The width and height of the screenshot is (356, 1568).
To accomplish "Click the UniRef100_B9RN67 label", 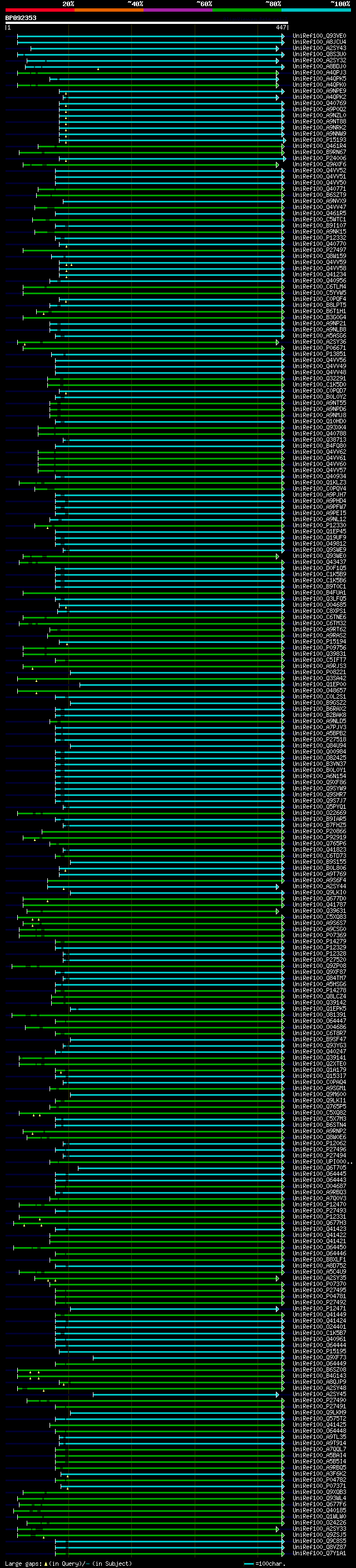I will point(319,152).
